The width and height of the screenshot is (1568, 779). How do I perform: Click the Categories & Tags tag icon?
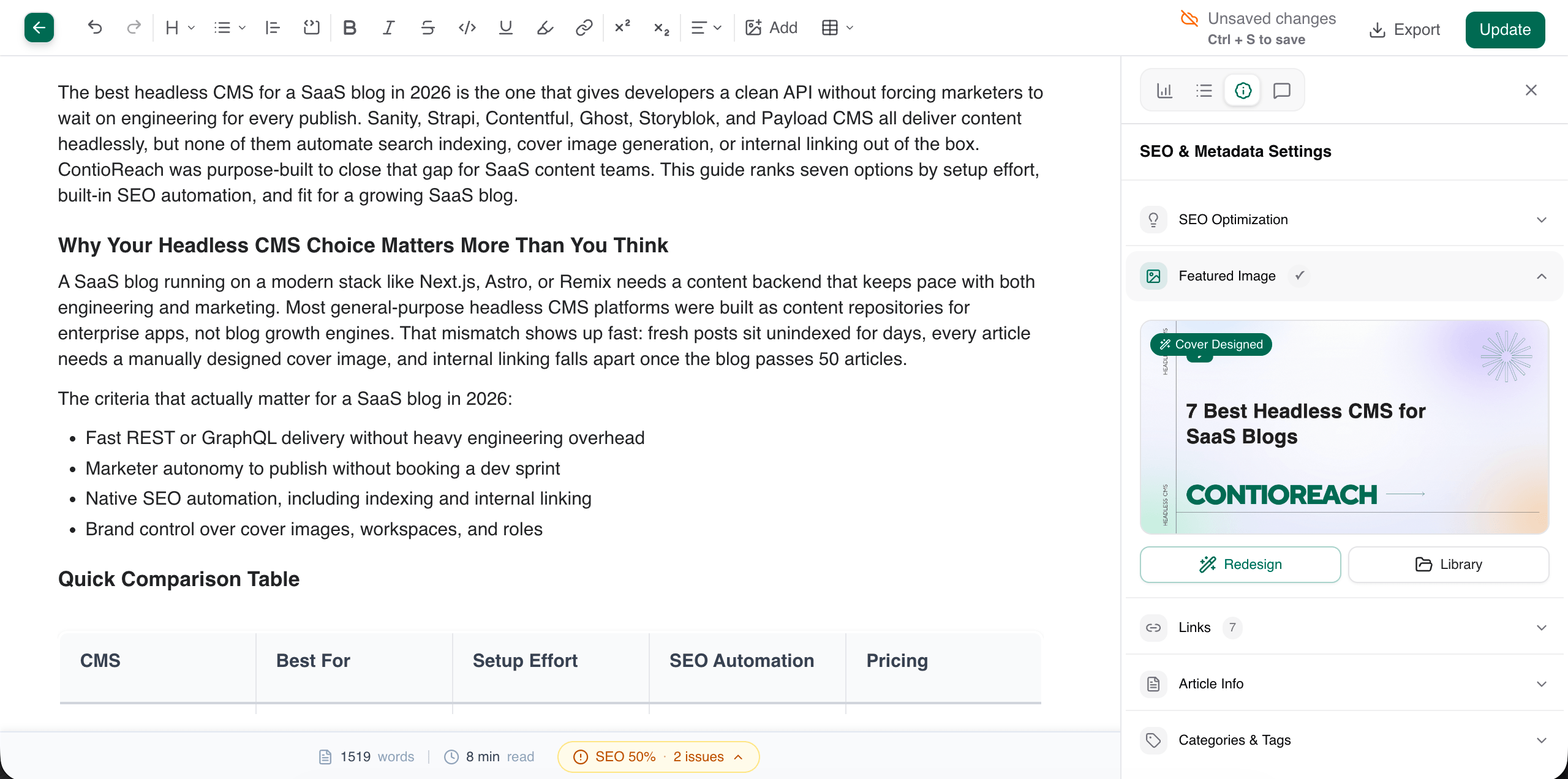pos(1153,740)
